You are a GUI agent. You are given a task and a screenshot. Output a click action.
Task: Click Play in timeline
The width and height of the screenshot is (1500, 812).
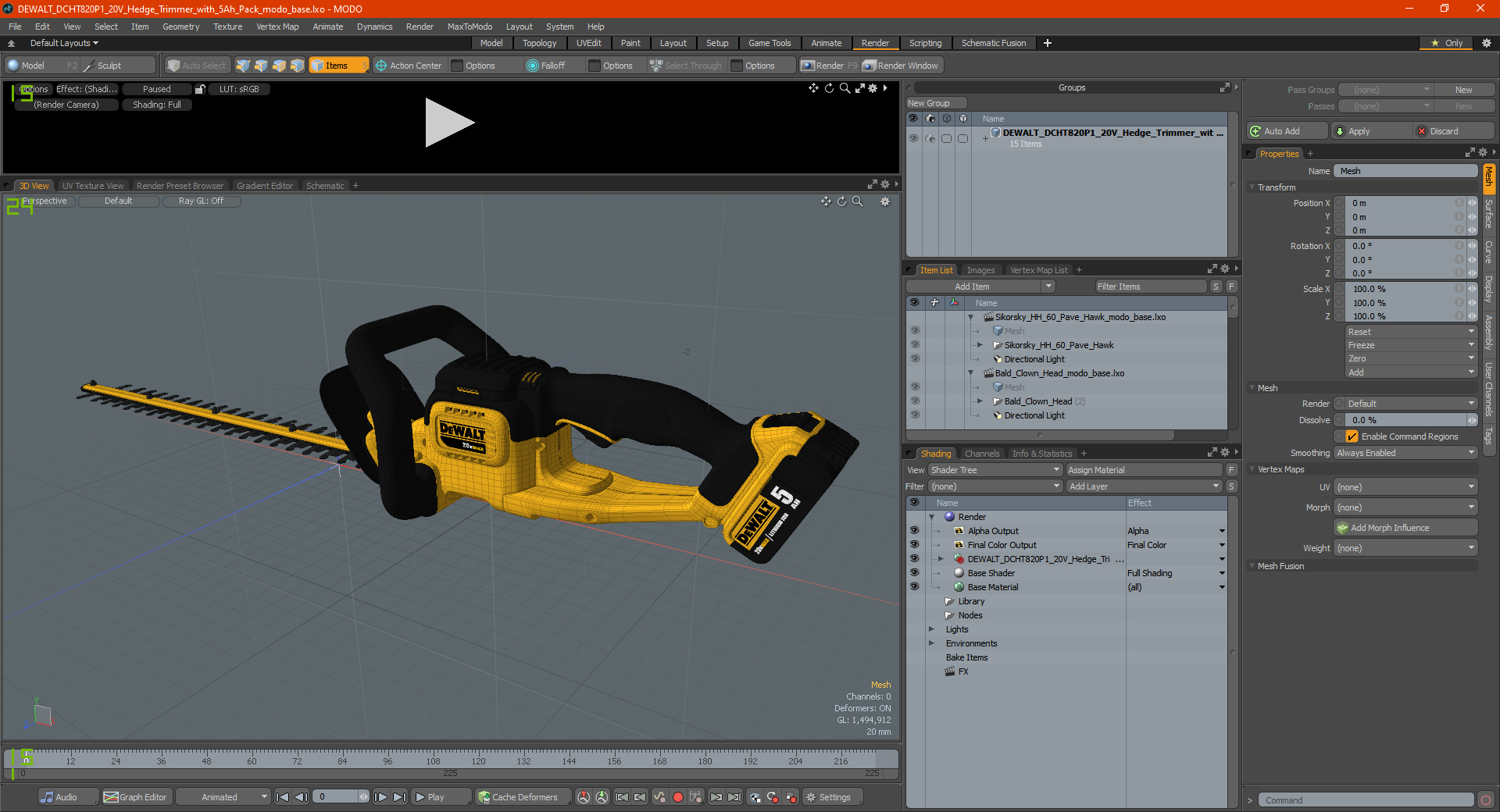coord(440,797)
